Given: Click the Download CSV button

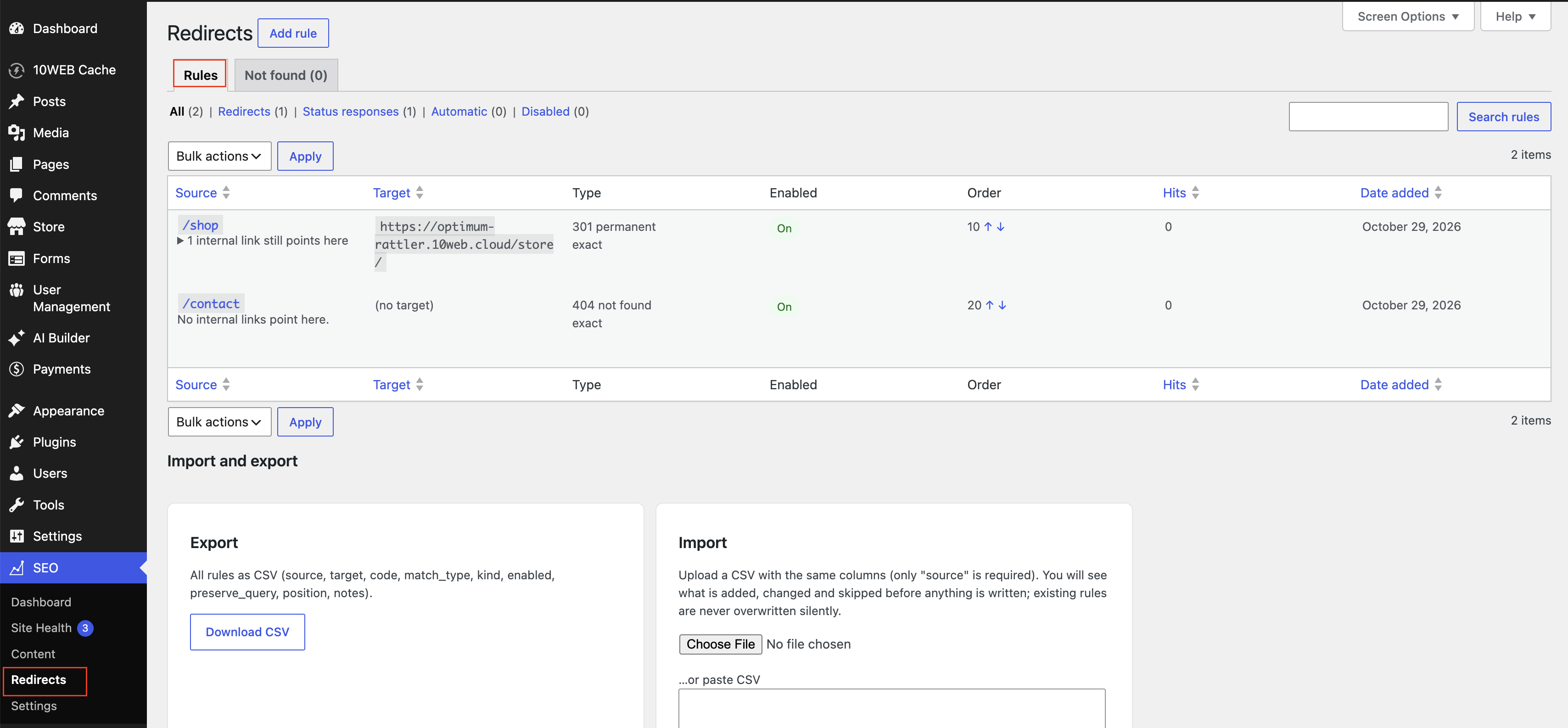Looking at the screenshot, I should pyautogui.click(x=248, y=633).
